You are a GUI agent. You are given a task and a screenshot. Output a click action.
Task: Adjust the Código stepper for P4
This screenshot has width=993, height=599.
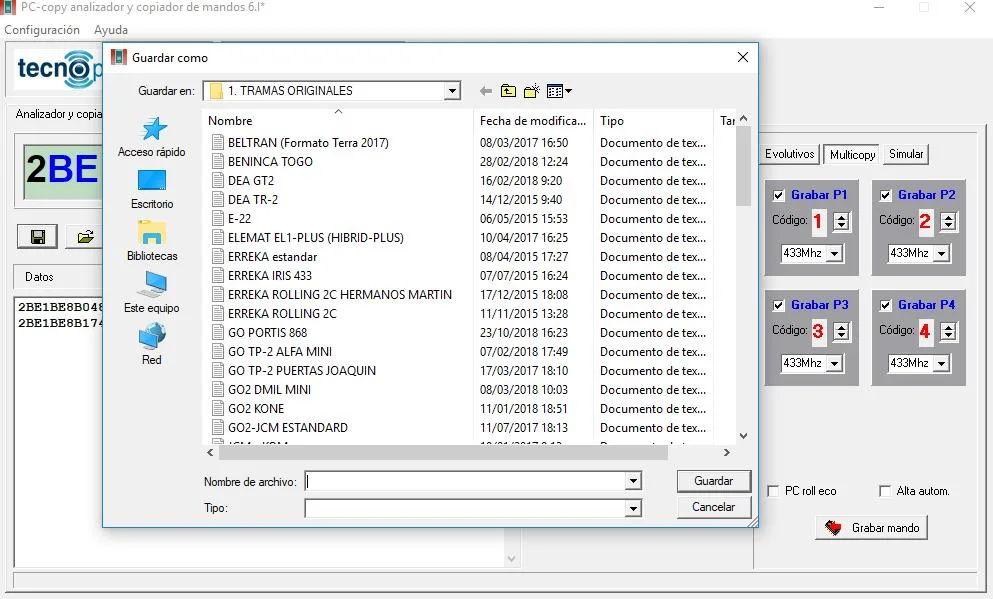pos(948,331)
